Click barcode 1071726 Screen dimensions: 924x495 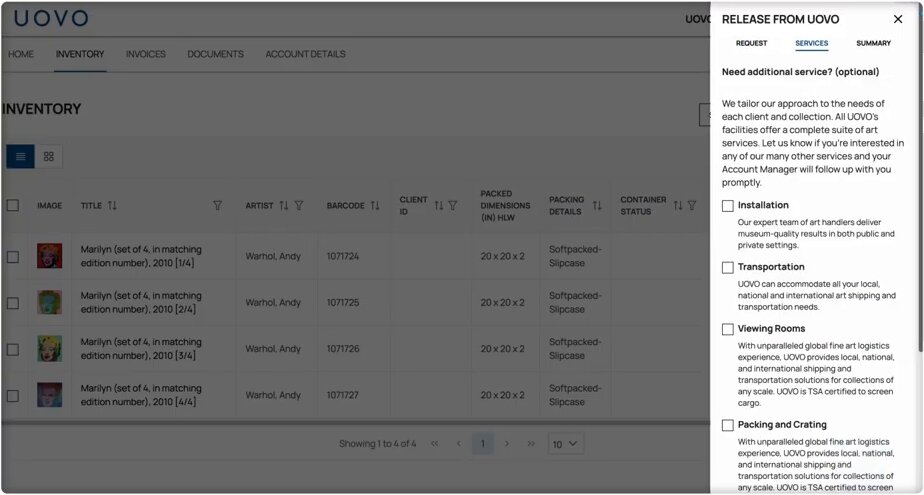[343, 349]
